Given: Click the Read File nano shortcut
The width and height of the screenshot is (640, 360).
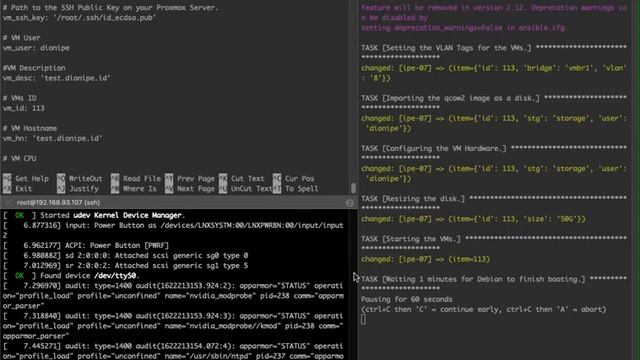Looking at the screenshot, I should pyautogui.click(x=136, y=178).
